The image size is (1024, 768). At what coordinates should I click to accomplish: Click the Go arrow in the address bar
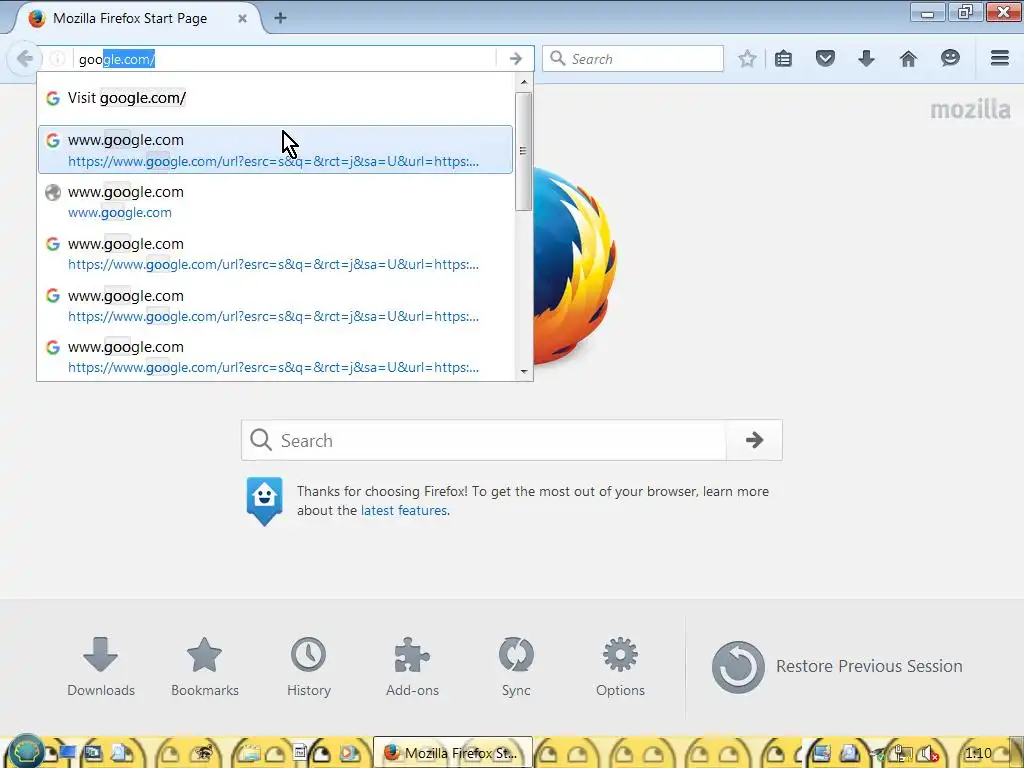[x=515, y=59]
